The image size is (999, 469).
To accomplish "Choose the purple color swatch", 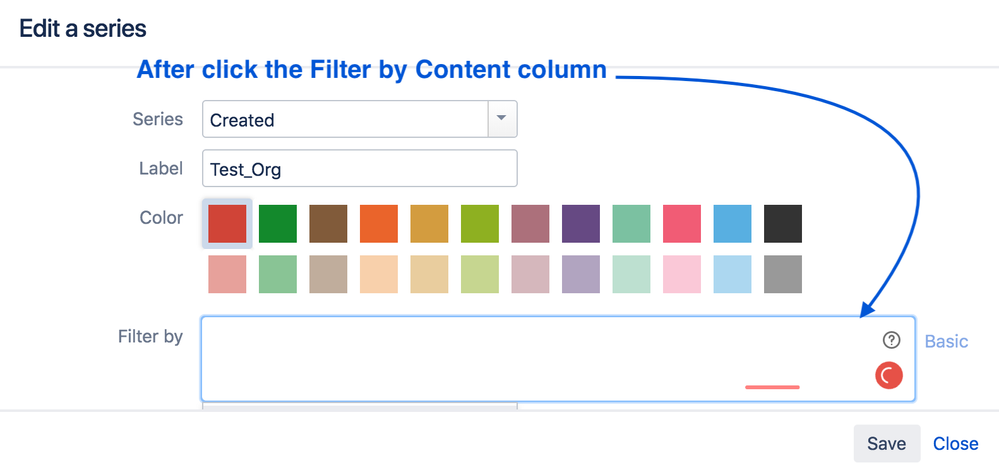I will pos(581,224).
